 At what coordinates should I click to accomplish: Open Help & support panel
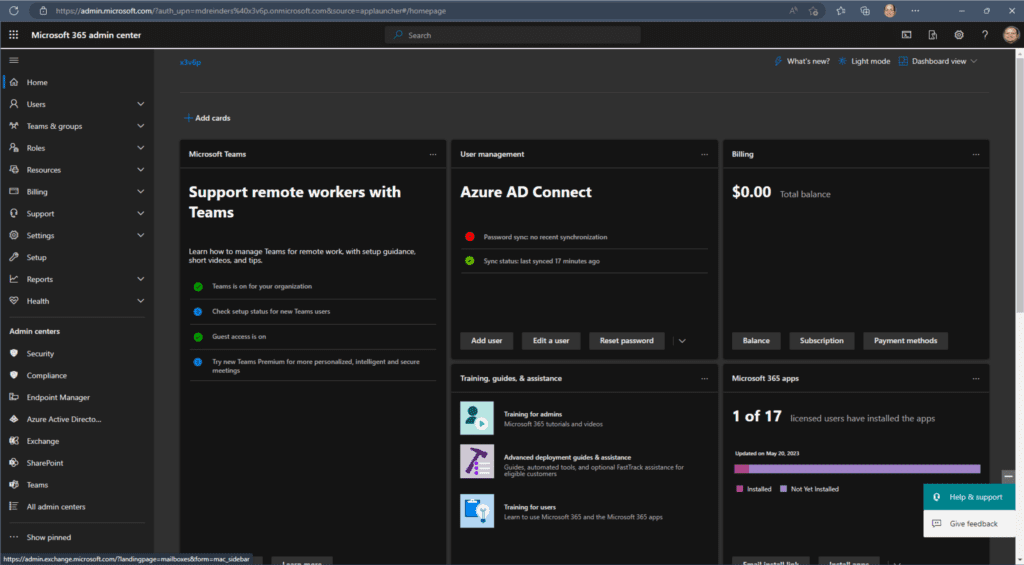[x=969, y=497]
